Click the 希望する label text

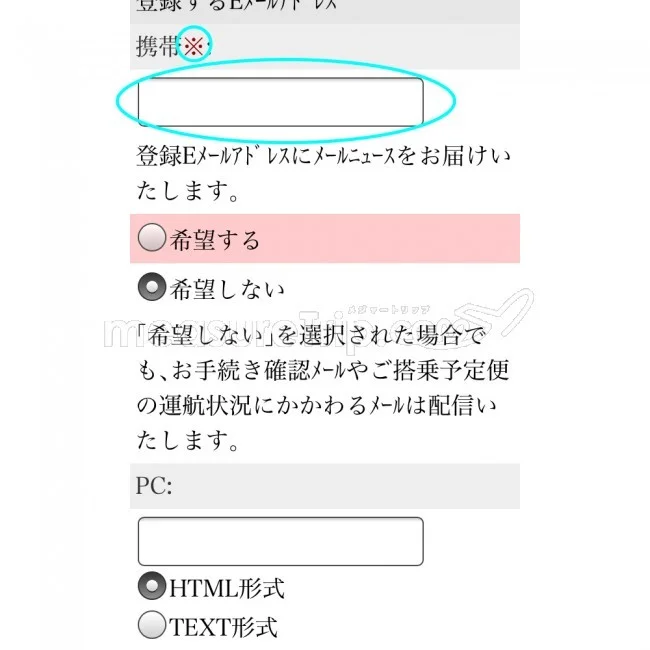215,239
